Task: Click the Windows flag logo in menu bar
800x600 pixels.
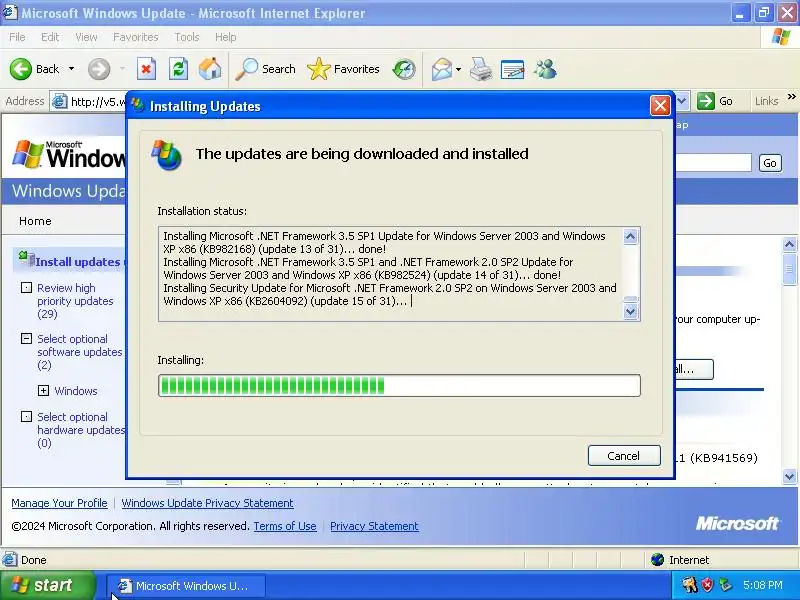Action: coord(781,37)
